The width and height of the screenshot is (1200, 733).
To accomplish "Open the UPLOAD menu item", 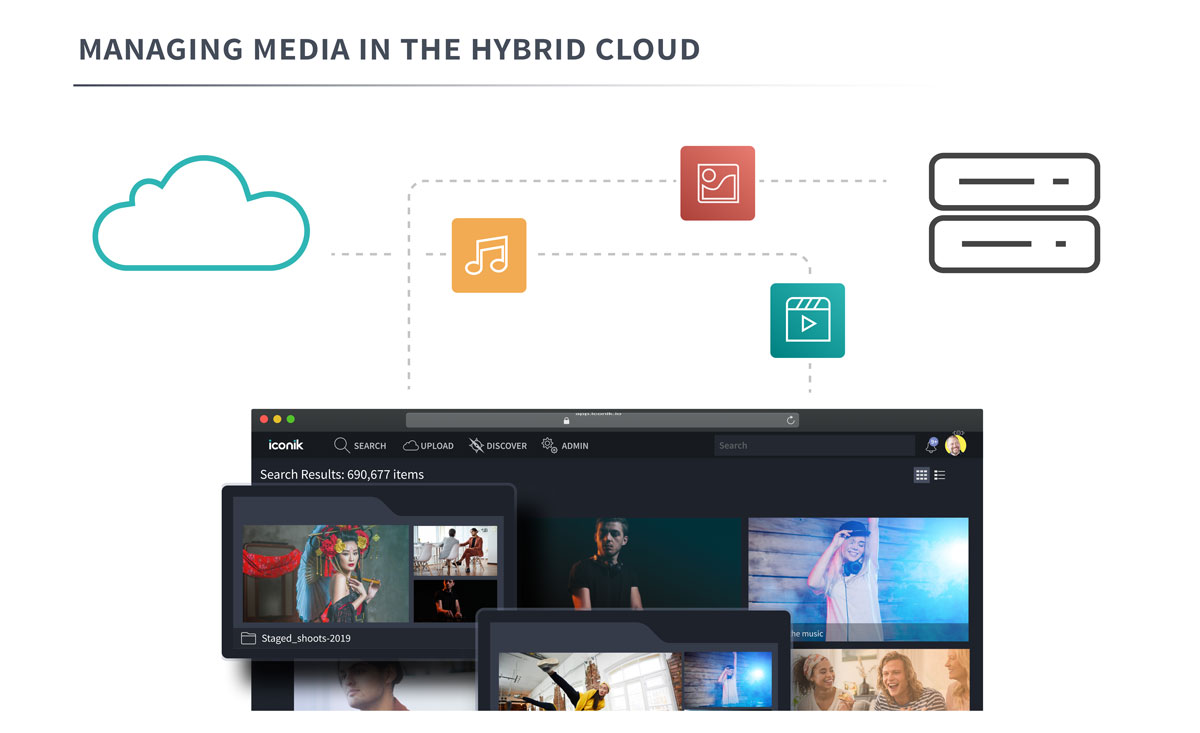I will pos(428,446).
